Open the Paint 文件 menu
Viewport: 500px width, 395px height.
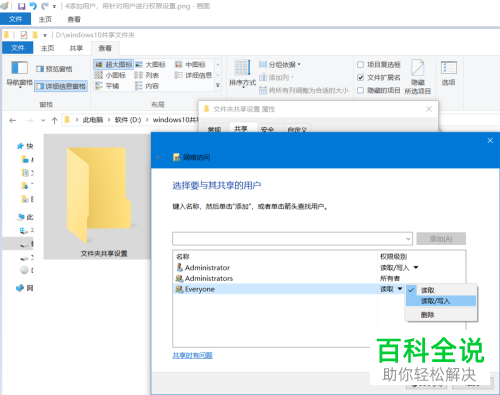point(15,19)
